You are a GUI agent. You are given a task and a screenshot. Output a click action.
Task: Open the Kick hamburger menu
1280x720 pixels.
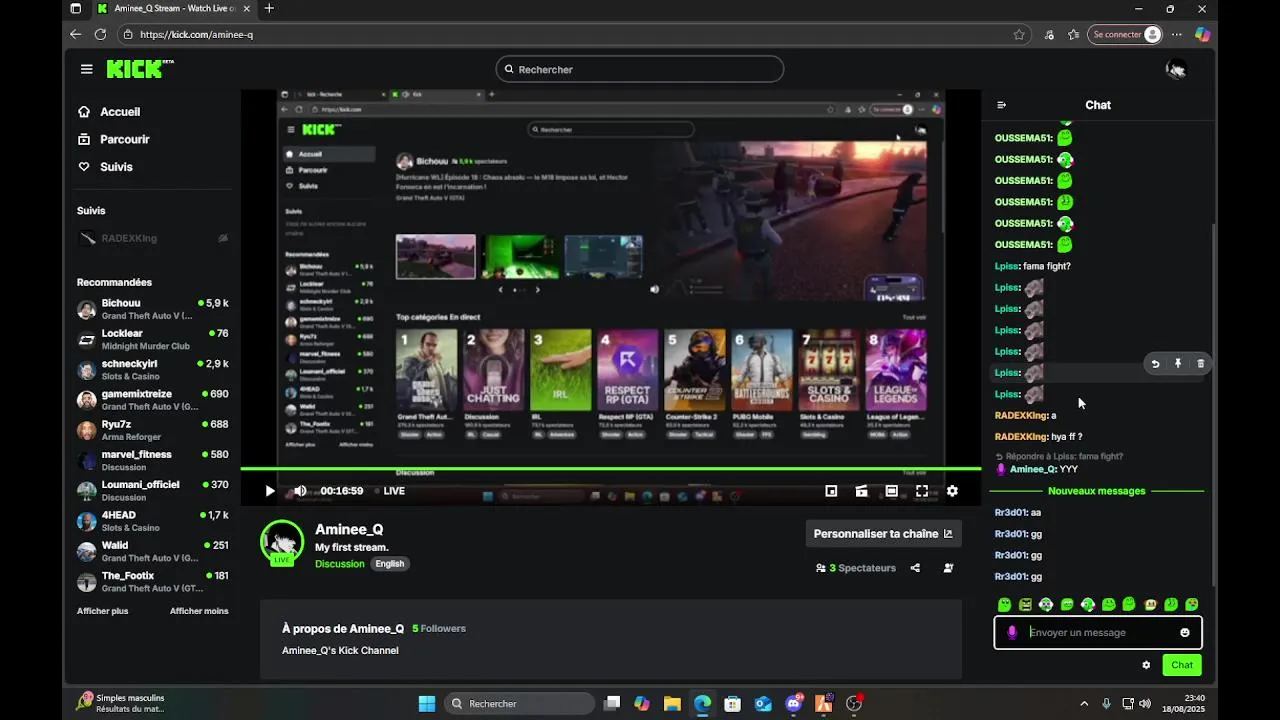click(x=87, y=69)
